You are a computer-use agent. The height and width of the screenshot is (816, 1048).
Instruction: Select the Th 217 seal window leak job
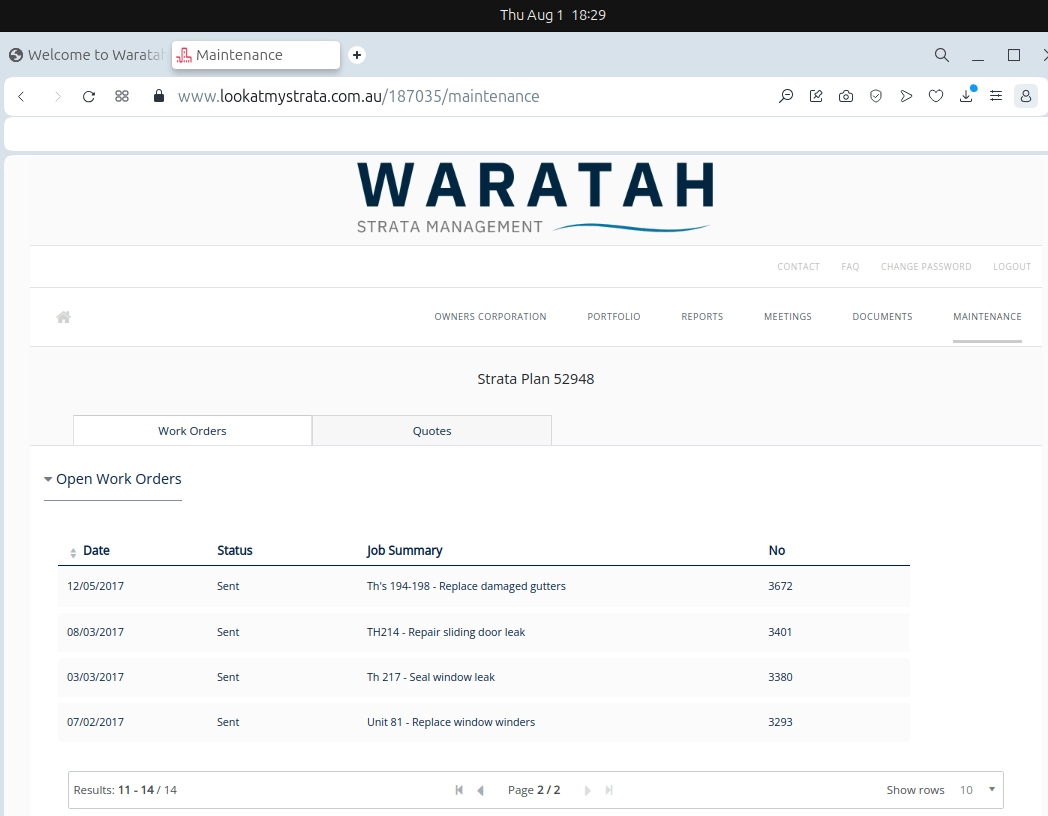pyautogui.click(x=430, y=677)
